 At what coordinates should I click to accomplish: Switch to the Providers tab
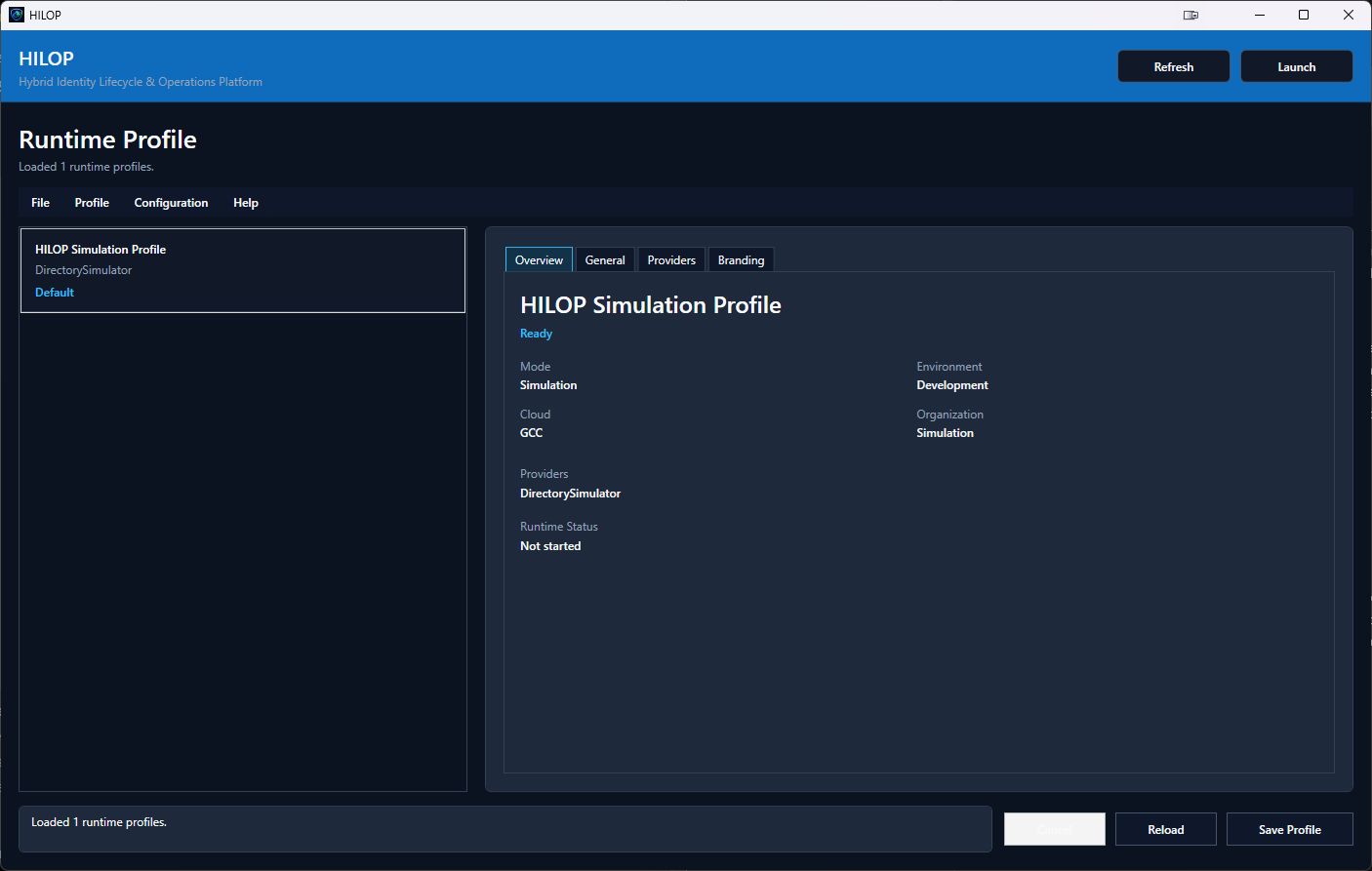point(671,260)
